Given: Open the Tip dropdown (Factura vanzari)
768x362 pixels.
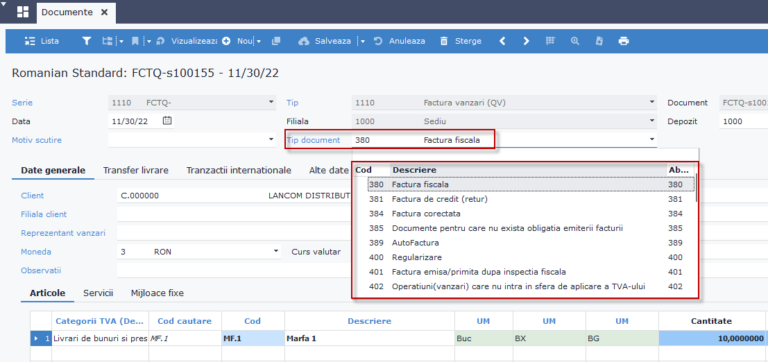Looking at the screenshot, I should tap(652, 102).
